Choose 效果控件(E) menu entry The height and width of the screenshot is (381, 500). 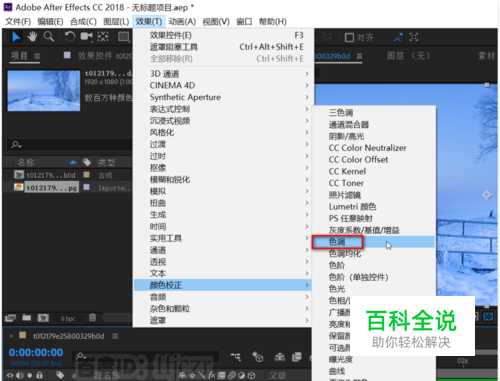pos(222,35)
